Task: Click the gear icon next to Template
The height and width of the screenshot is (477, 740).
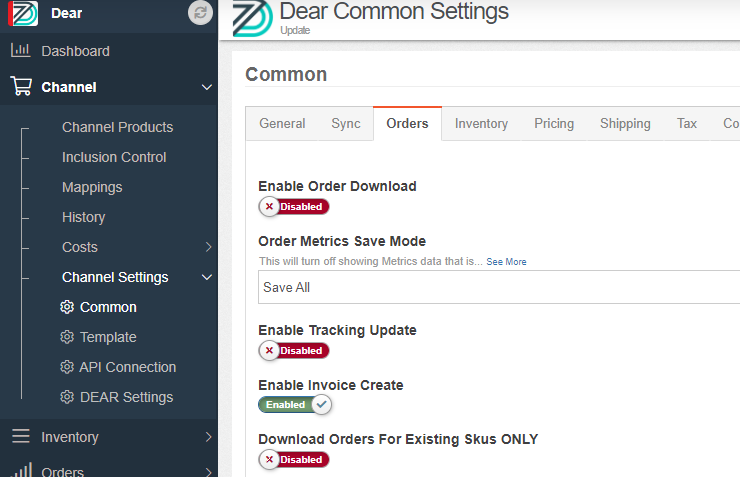Action: (67, 337)
